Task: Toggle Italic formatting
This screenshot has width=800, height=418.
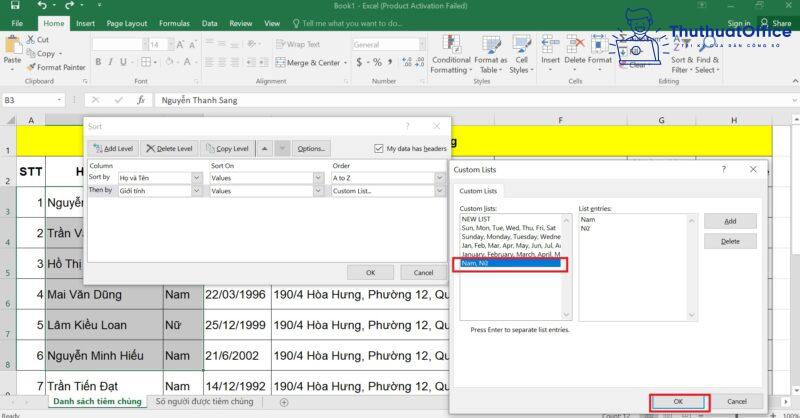Action: click(110, 62)
